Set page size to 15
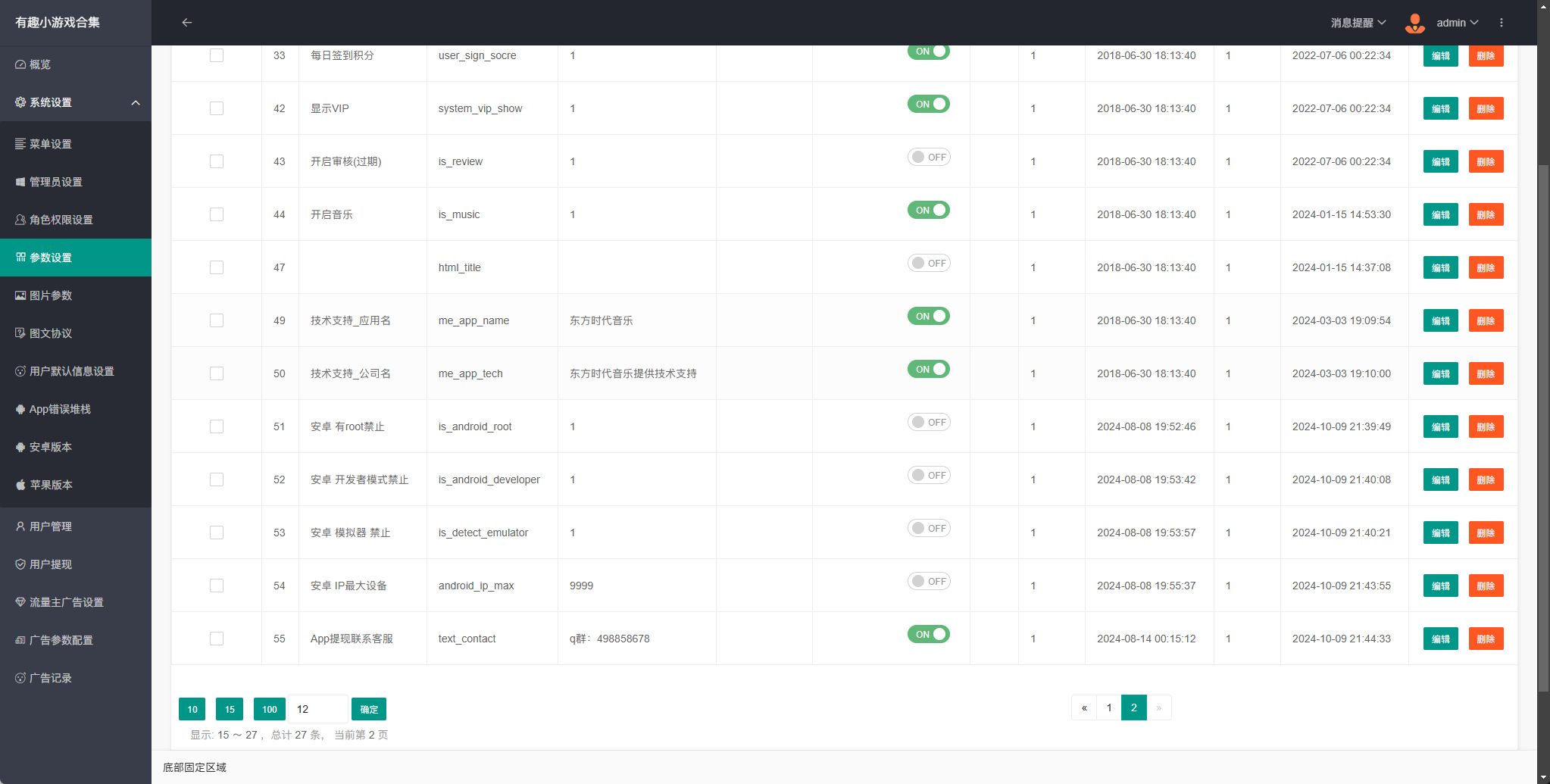Screen dimensions: 1550x784 click(x=230, y=709)
